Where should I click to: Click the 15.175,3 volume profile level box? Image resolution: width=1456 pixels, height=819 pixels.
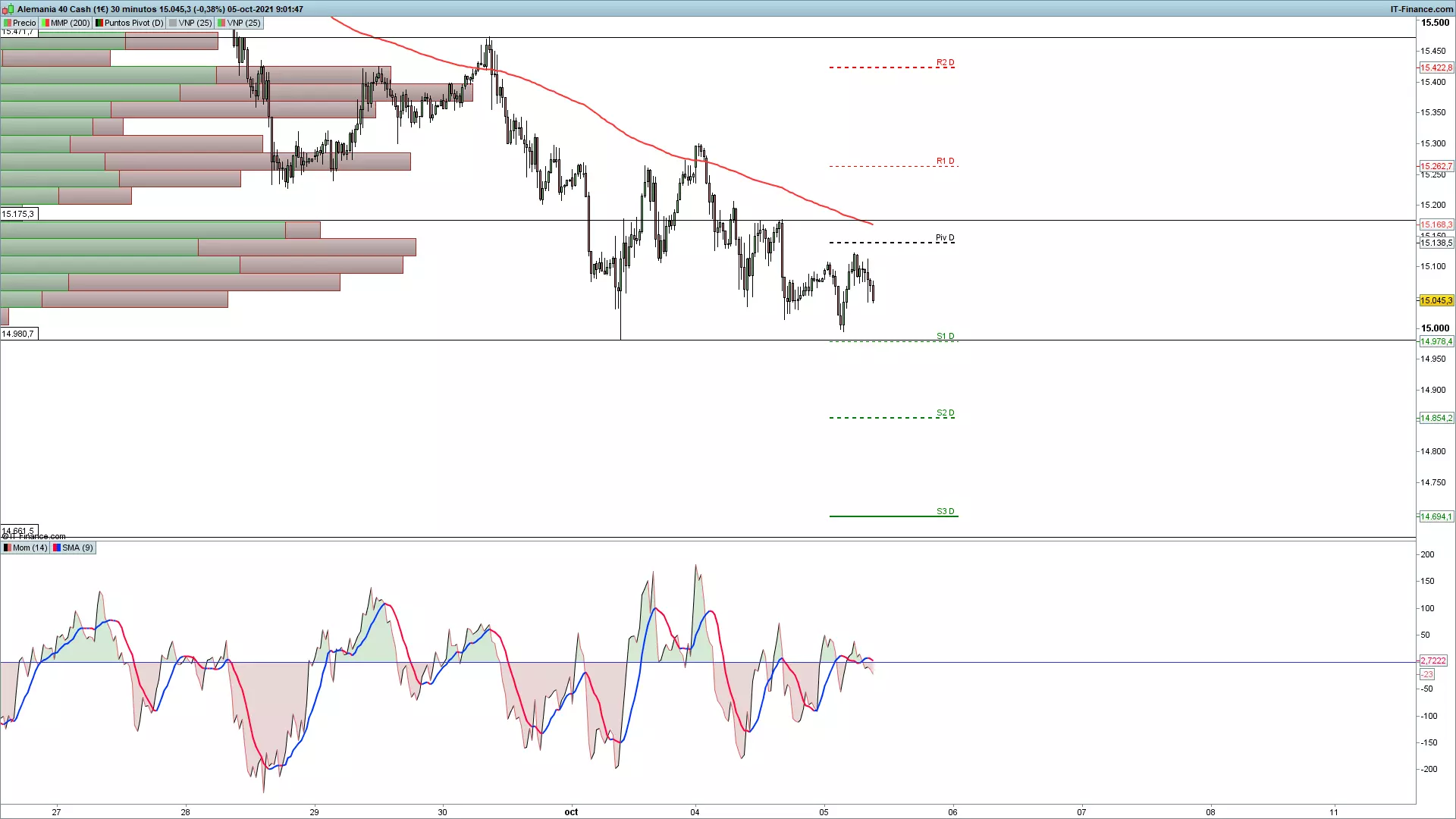(x=18, y=214)
